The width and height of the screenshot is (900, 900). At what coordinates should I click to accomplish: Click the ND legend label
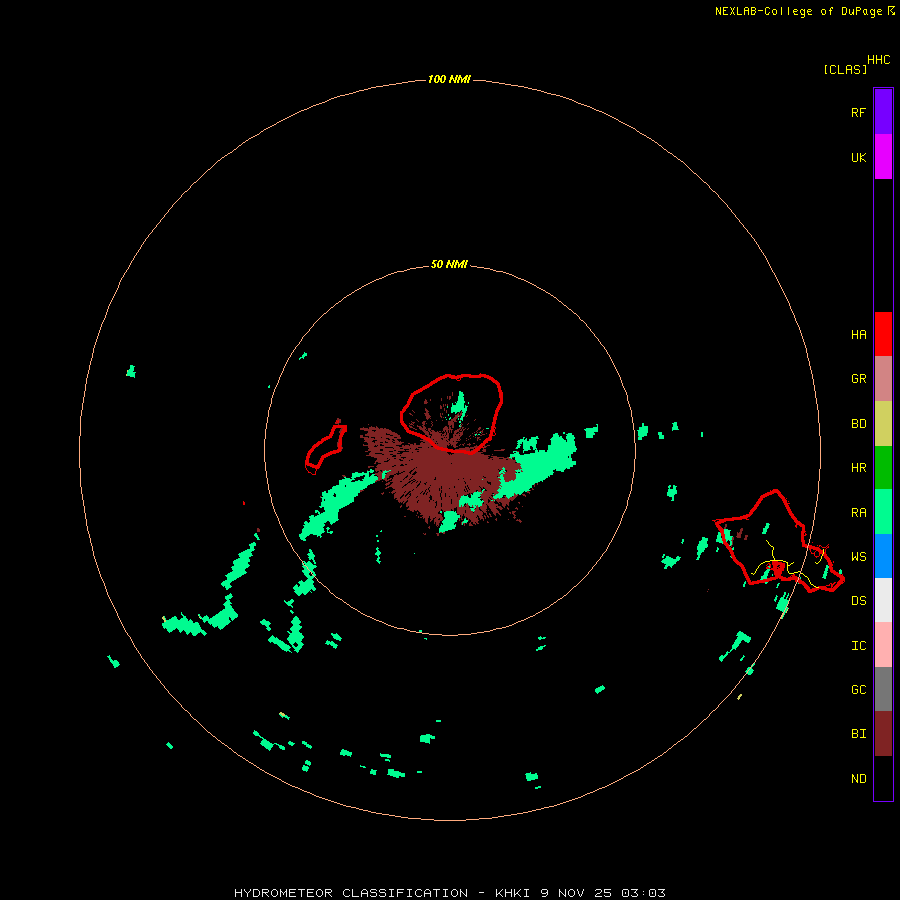click(858, 778)
